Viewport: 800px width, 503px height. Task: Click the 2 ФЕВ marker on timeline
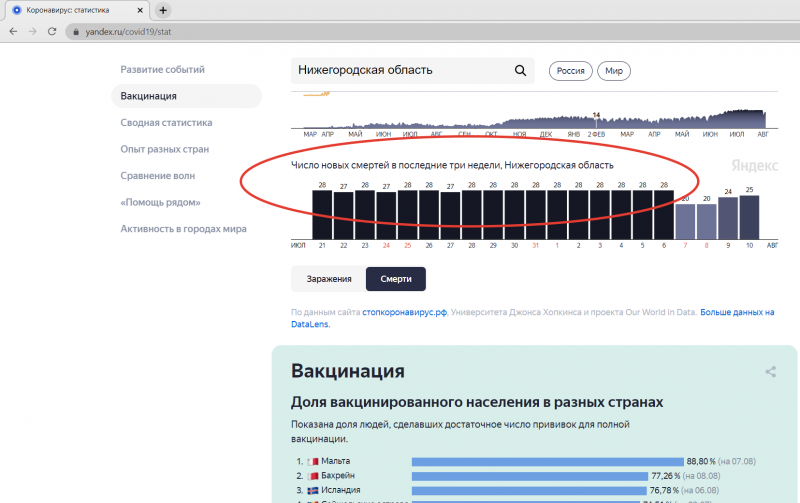click(x=596, y=134)
